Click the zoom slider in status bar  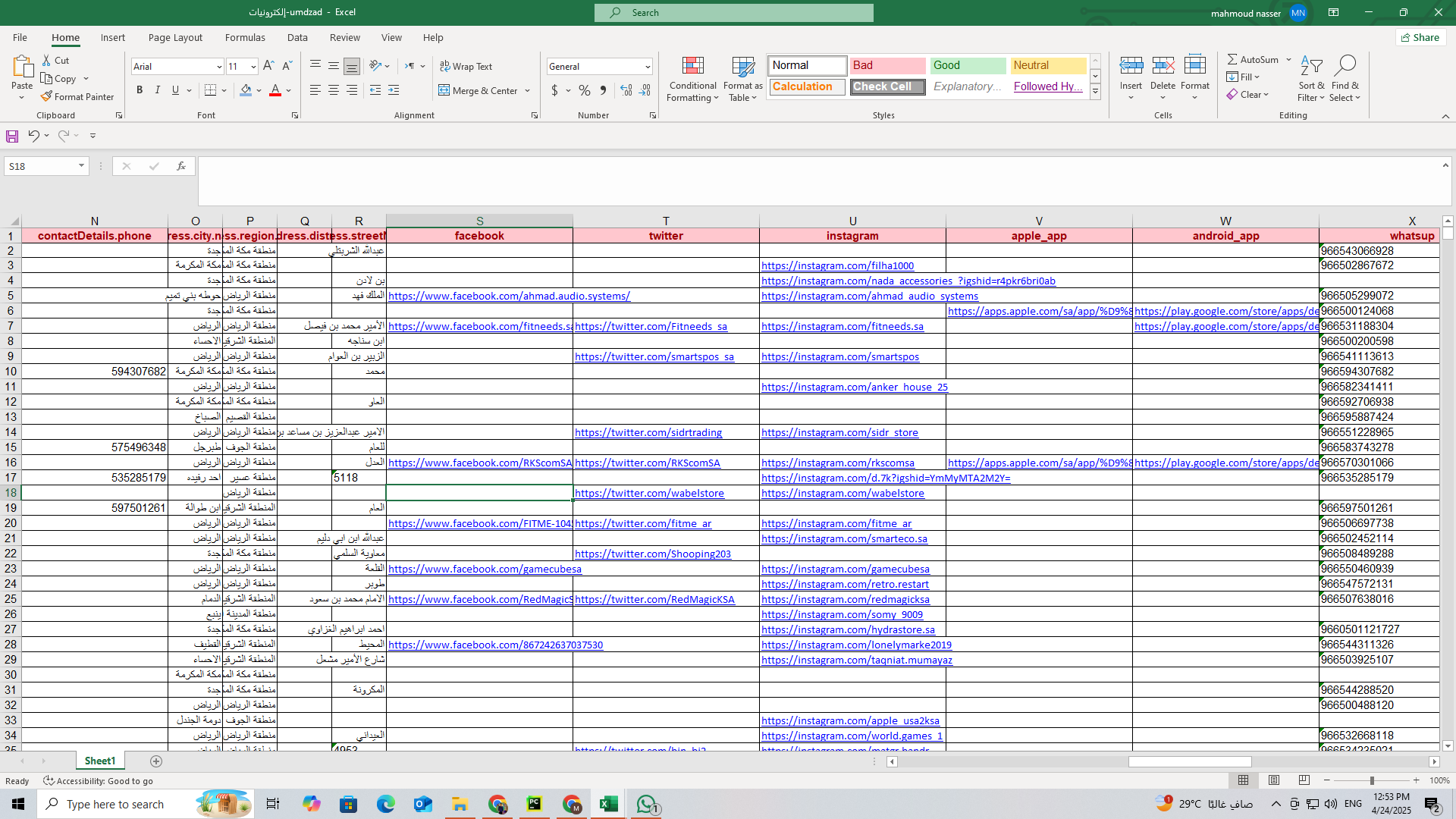[x=1371, y=780]
